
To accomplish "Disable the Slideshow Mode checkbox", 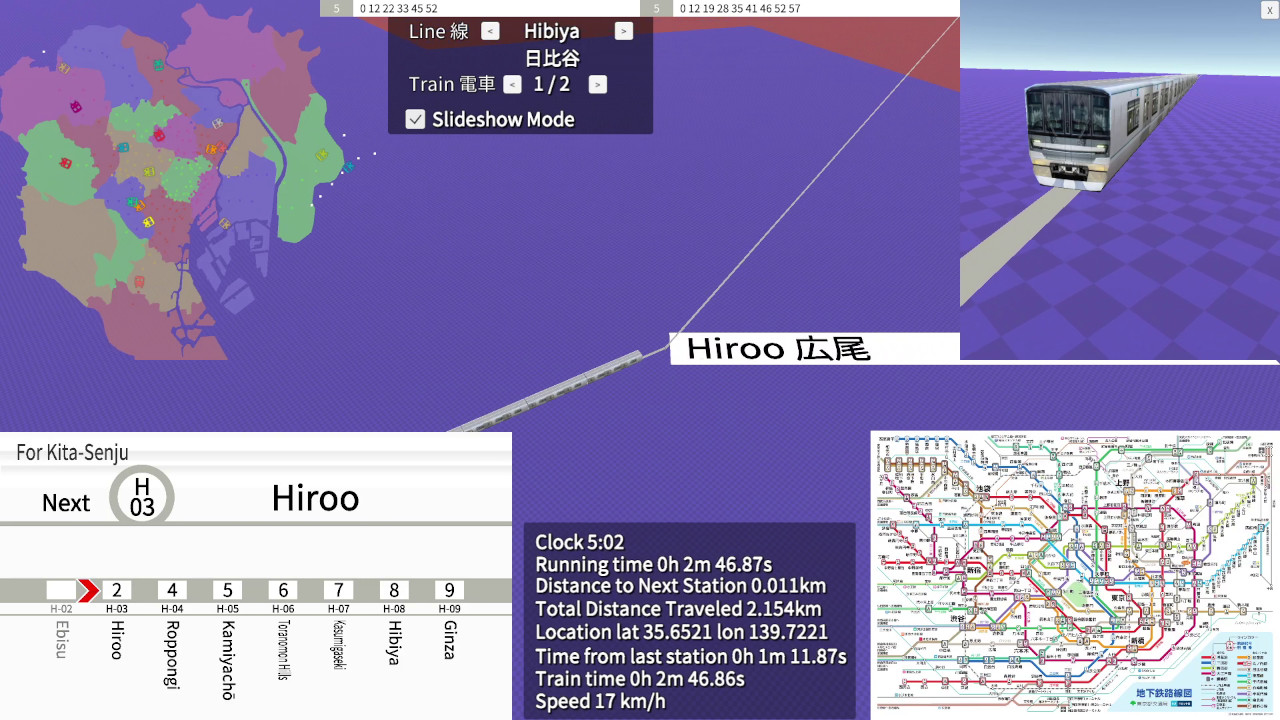I will [415, 119].
